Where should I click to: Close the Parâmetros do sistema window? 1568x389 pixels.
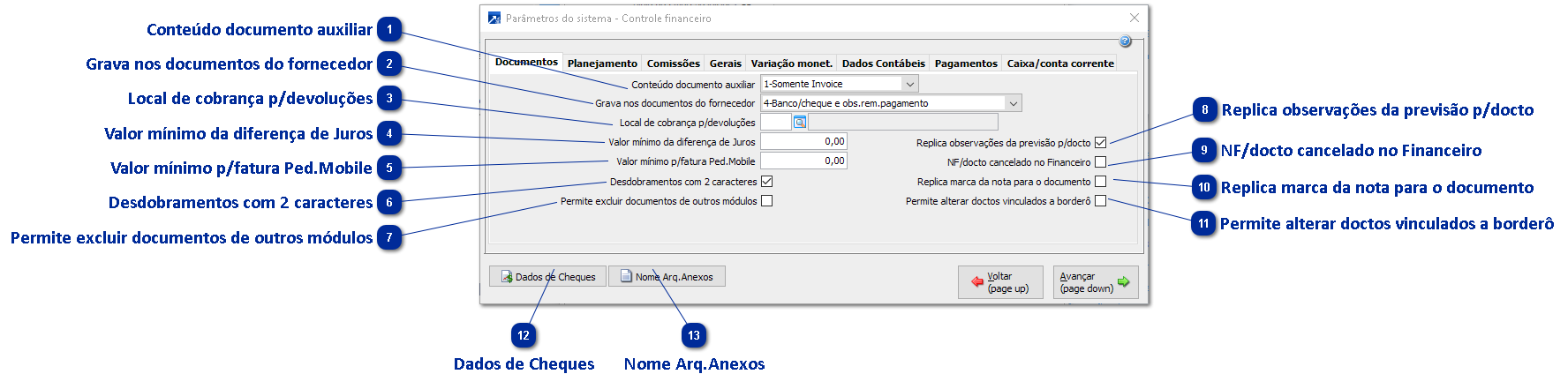tap(1134, 18)
